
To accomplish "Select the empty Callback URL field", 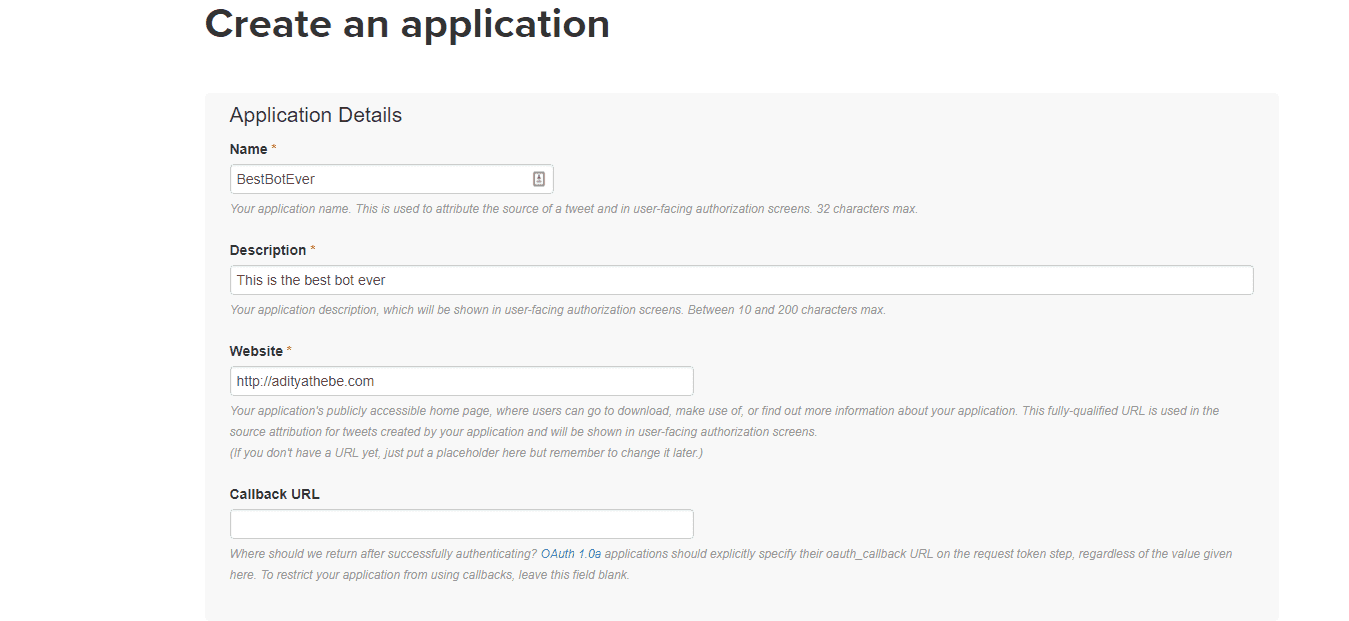I will 460,524.
